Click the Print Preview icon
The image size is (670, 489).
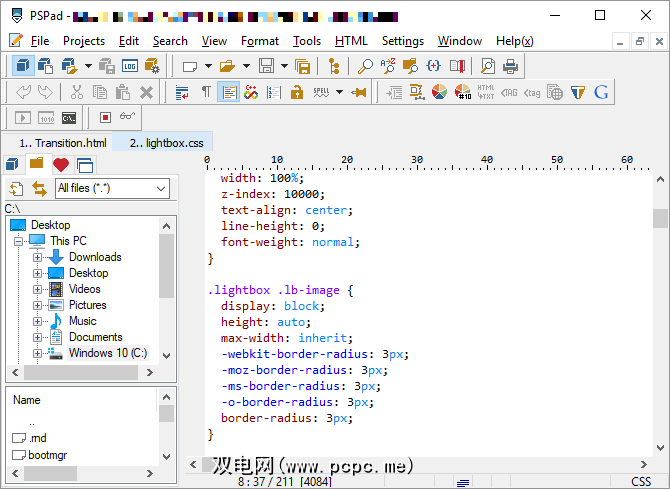[488, 66]
